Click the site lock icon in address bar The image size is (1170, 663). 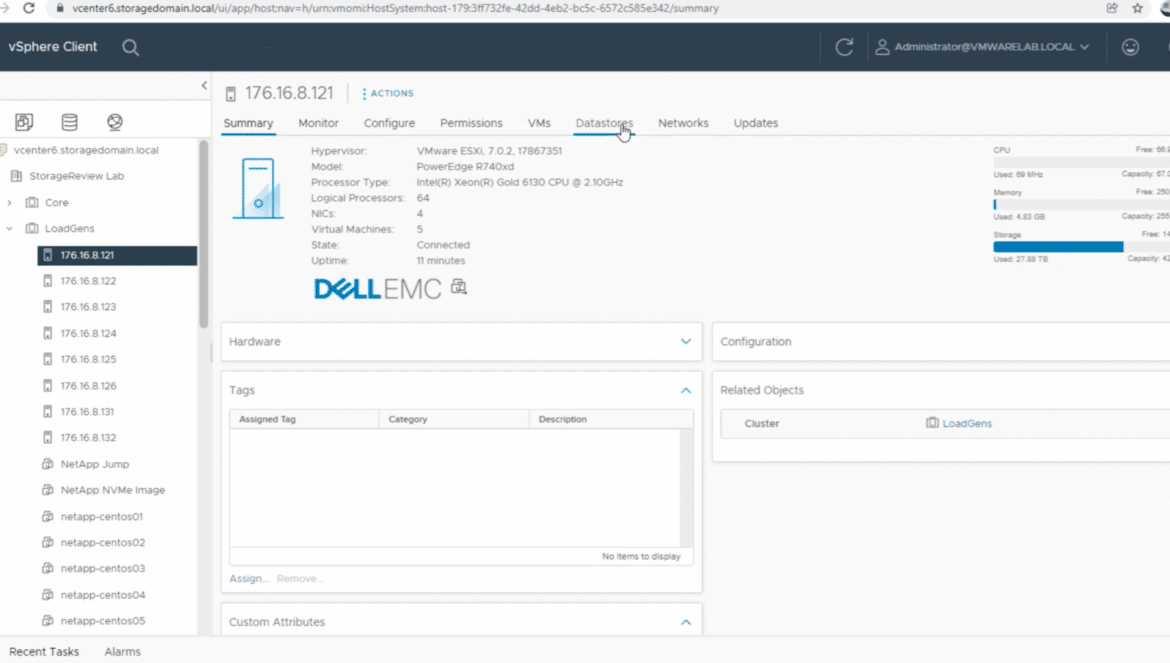(60, 8)
